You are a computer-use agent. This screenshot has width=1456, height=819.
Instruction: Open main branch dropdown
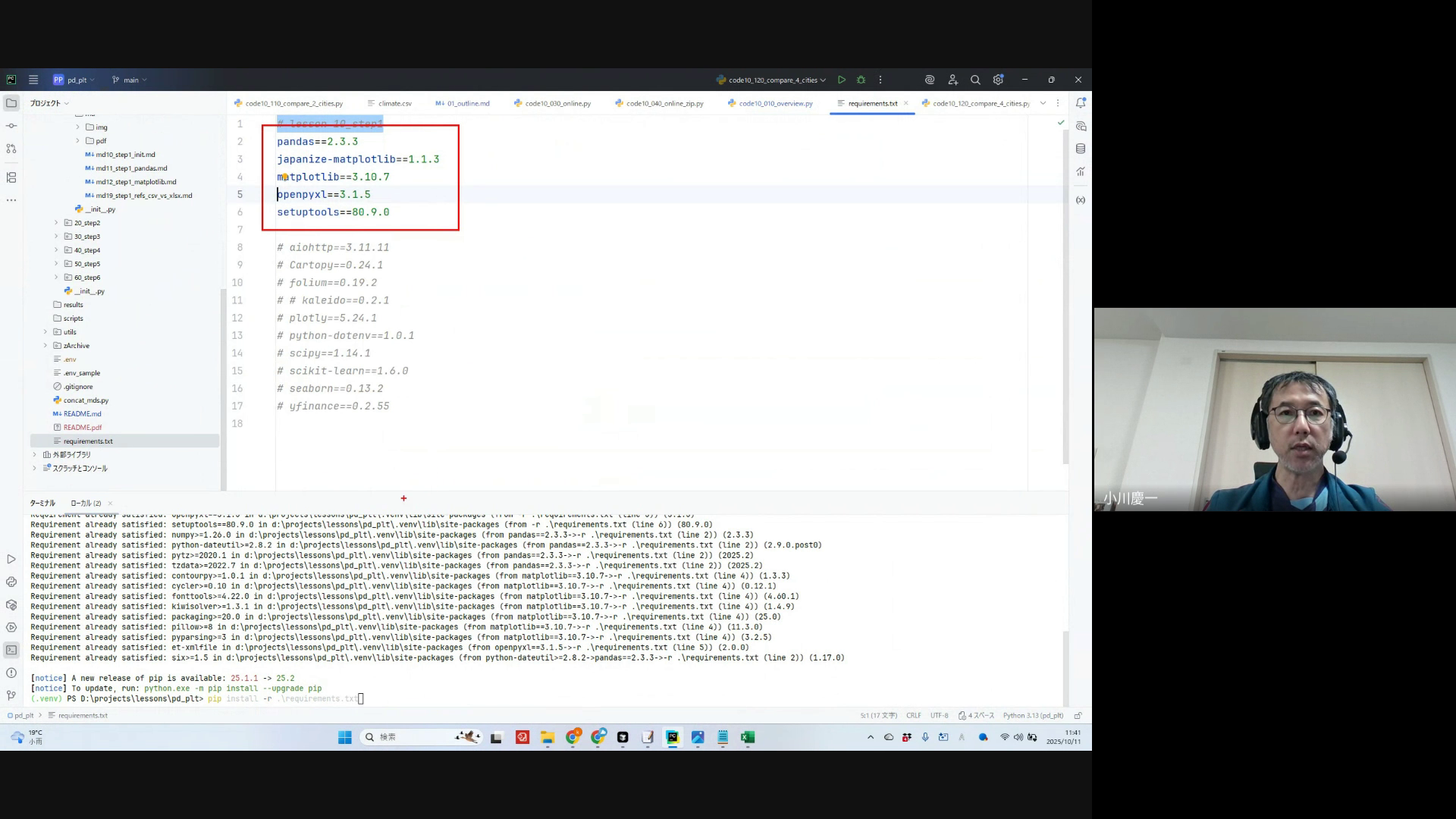(x=130, y=80)
